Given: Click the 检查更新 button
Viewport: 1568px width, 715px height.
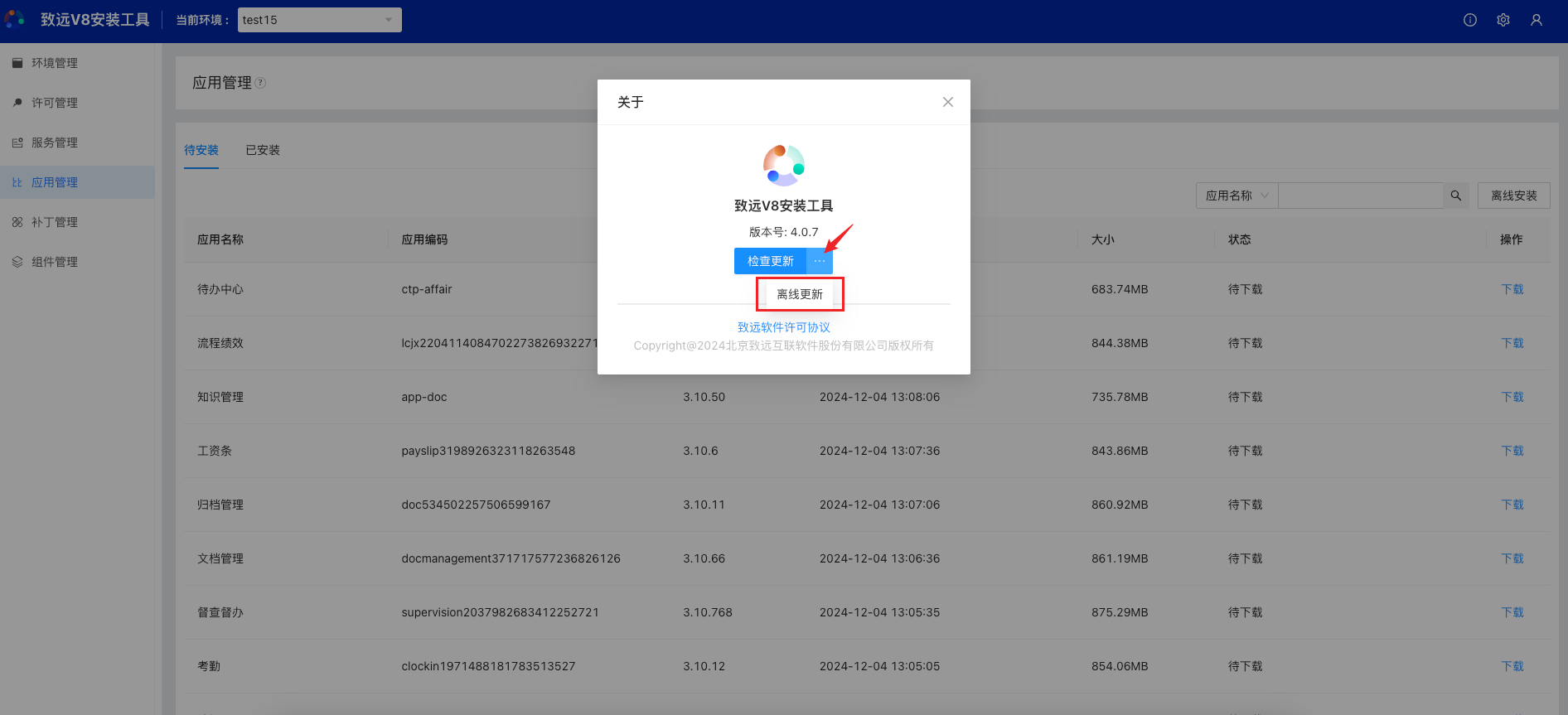Looking at the screenshot, I should coord(771,261).
